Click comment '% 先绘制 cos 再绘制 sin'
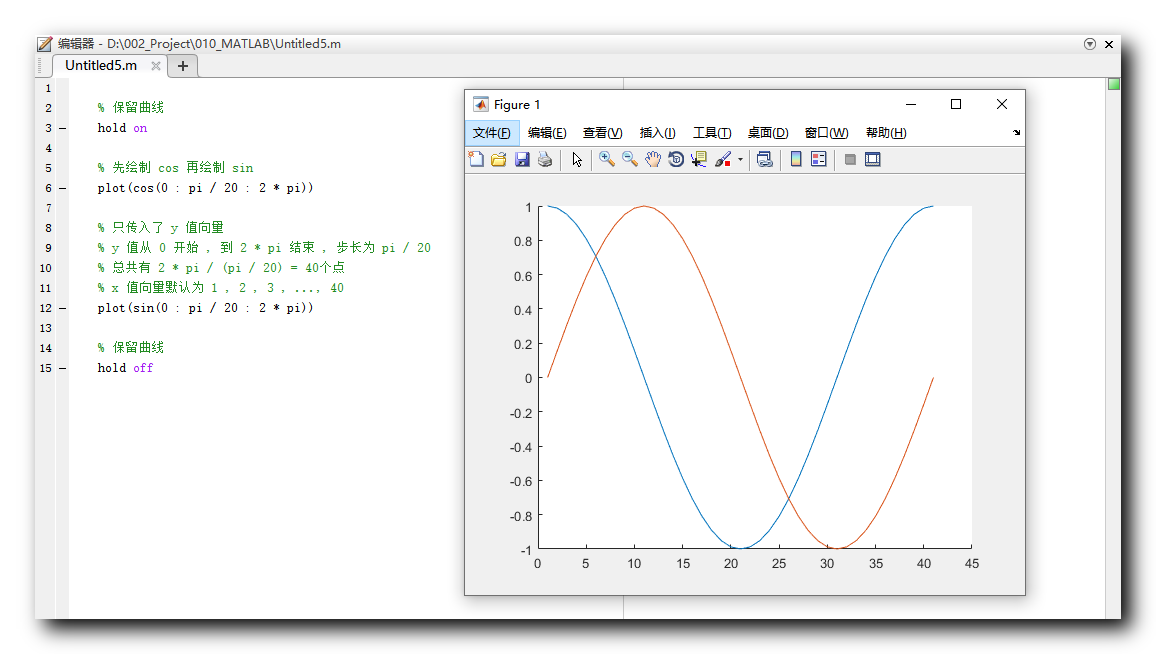1156x654 pixels. point(175,168)
